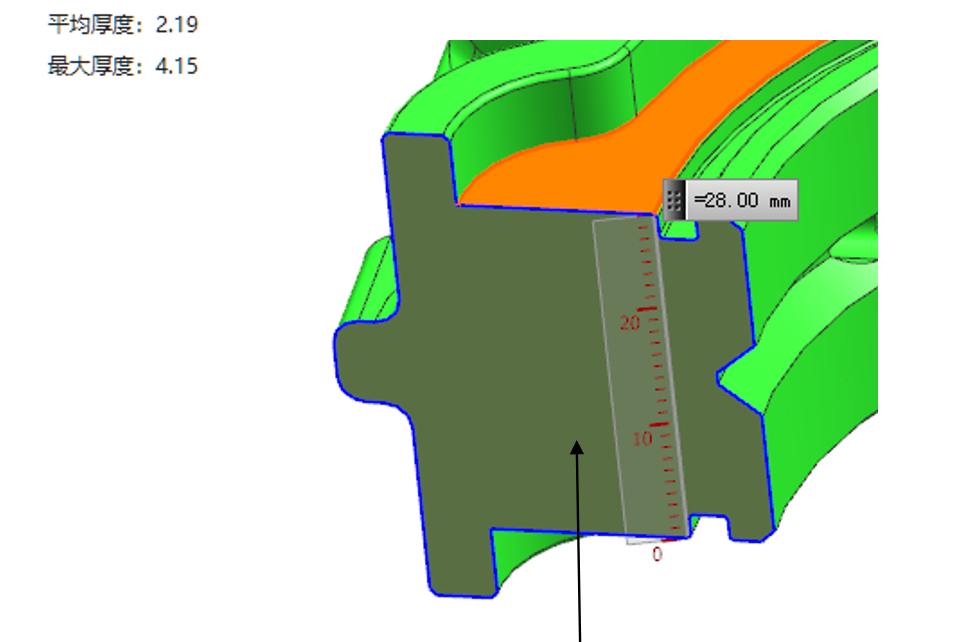Click the ruler's 0 origin label
The width and height of the screenshot is (954, 642).
pos(657,554)
